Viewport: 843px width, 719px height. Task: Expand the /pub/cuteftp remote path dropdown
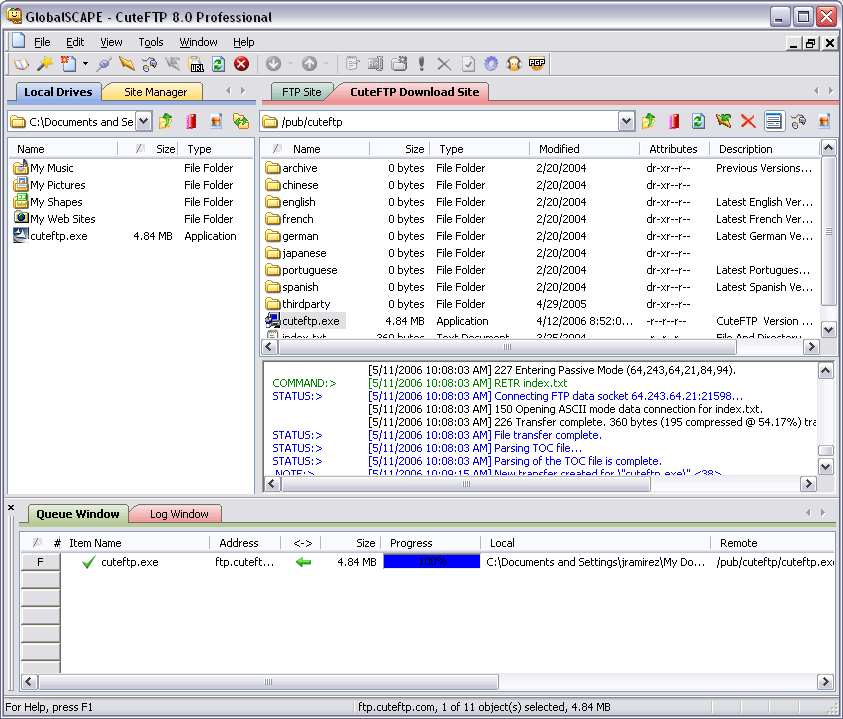point(626,122)
